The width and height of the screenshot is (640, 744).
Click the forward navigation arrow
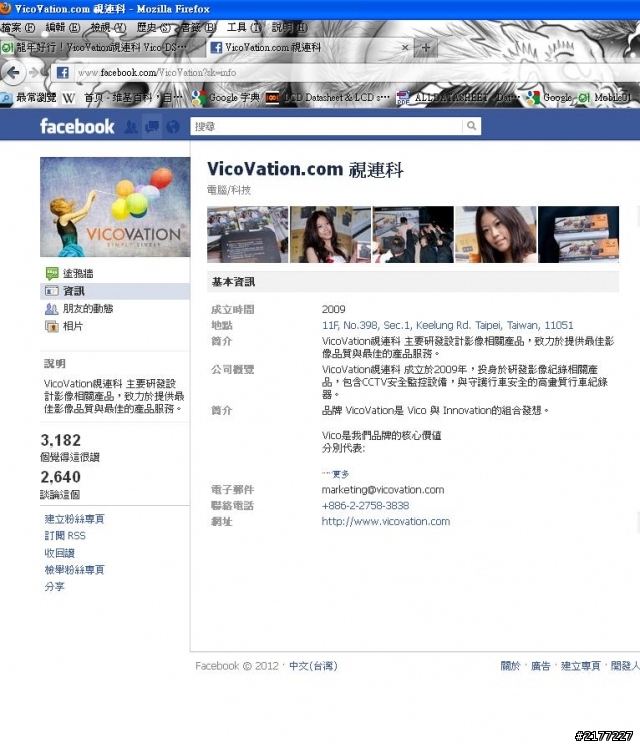tap(34, 73)
